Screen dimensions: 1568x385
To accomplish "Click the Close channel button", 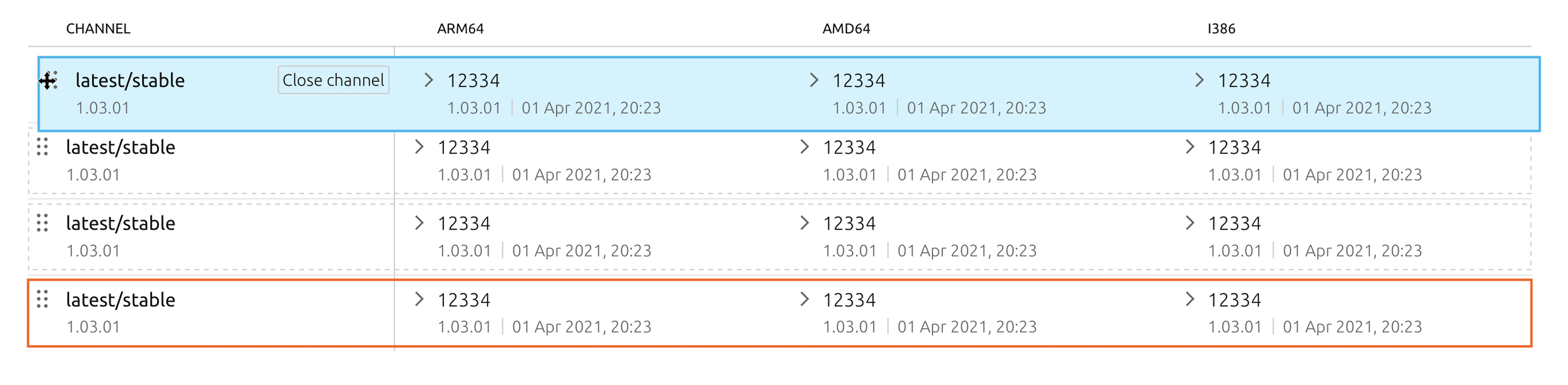I will (x=333, y=80).
